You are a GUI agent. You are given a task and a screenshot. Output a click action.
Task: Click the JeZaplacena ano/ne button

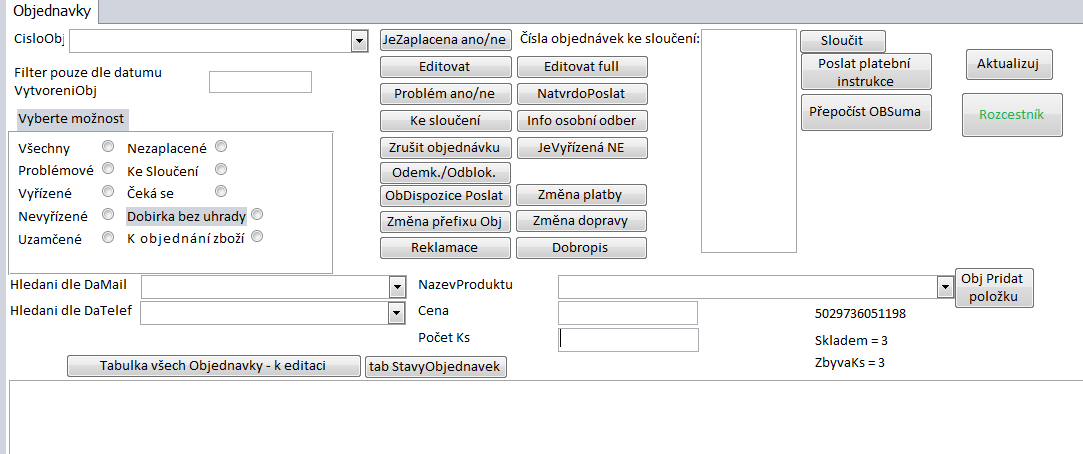pyautogui.click(x=446, y=40)
